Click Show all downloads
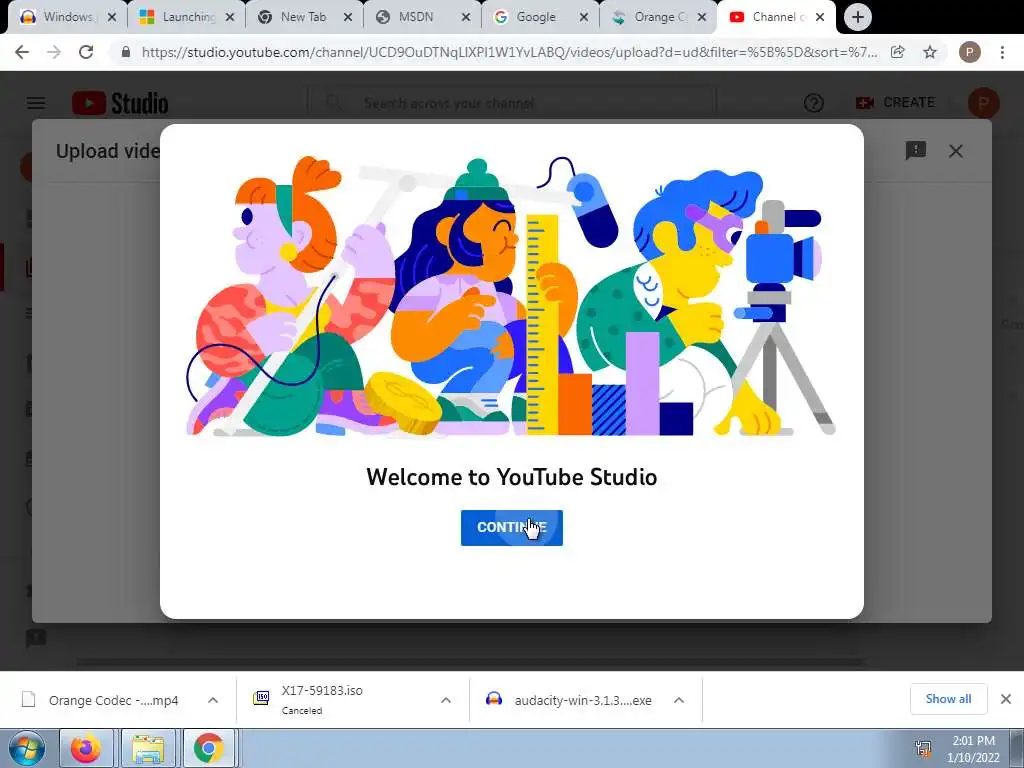 pyautogui.click(x=948, y=699)
